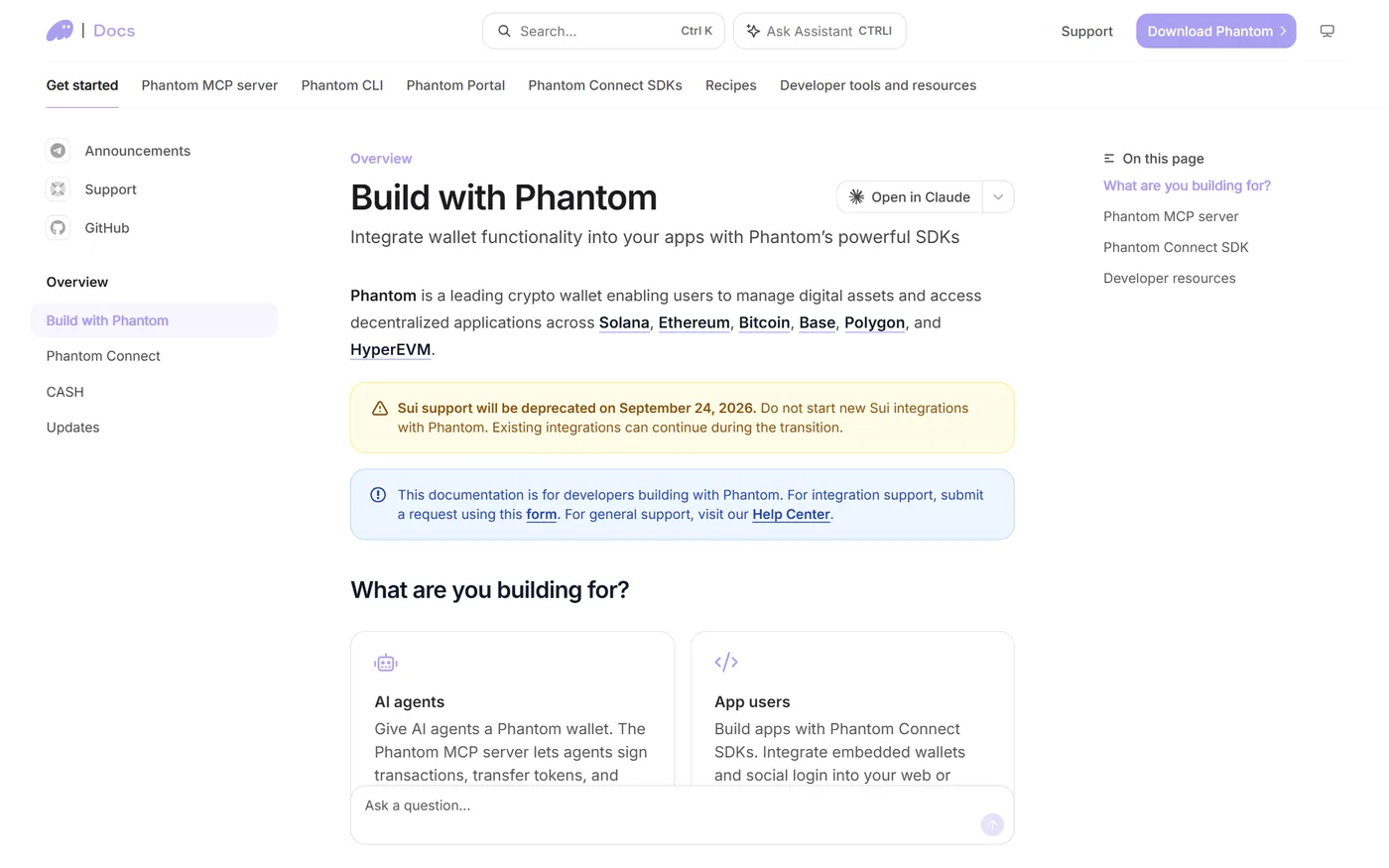This screenshot has height=868, width=1389.
Task: Open Phantom Connect sidebar page
Action: (103, 356)
